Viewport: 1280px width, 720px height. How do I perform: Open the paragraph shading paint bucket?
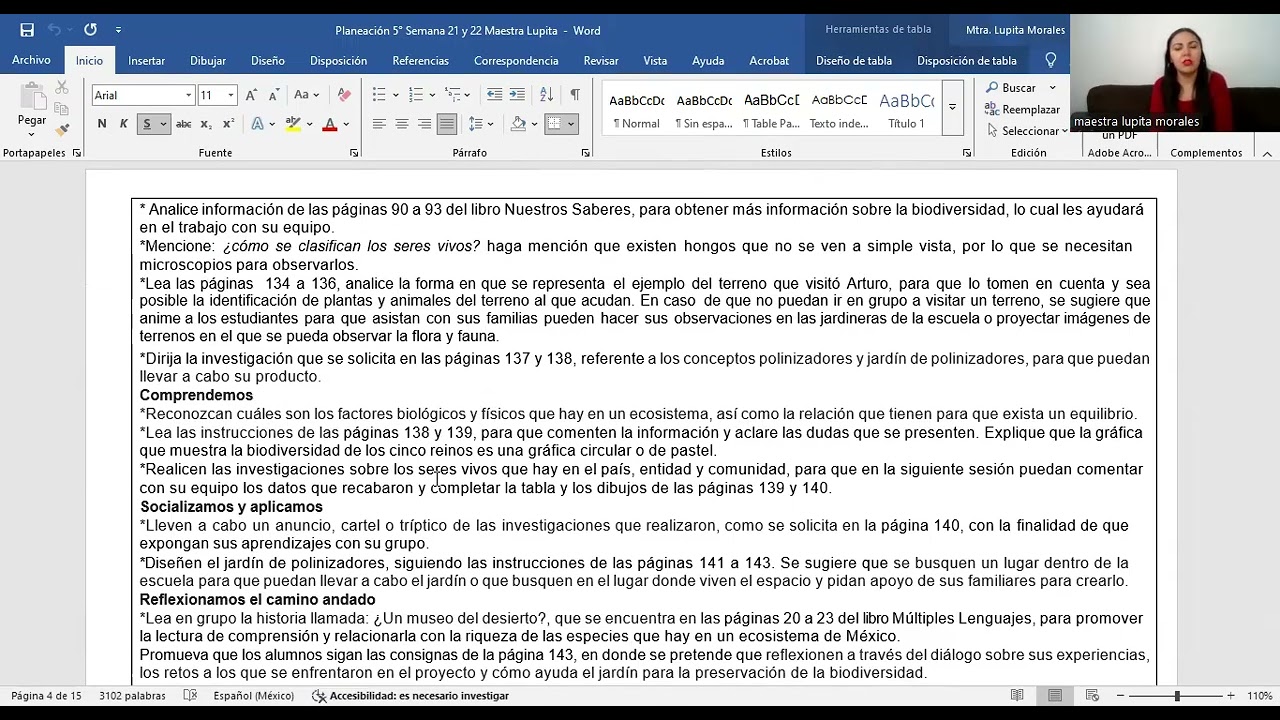pyautogui.click(x=518, y=124)
